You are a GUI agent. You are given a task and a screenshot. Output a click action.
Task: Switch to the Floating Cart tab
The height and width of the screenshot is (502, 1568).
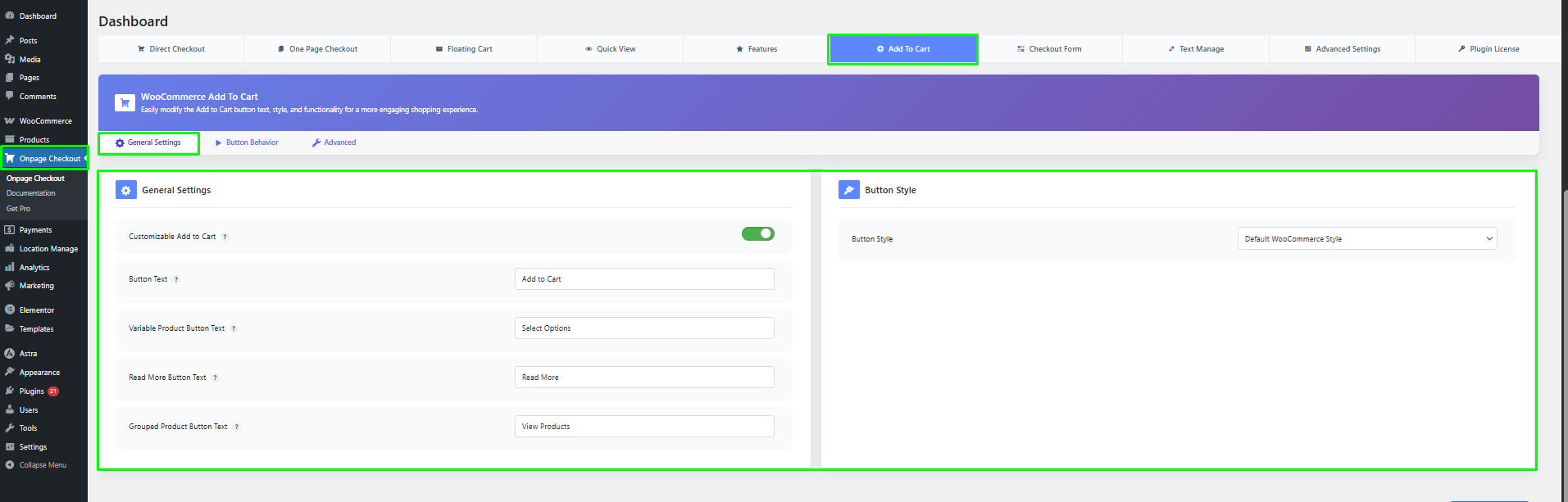[x=464, y=49]
